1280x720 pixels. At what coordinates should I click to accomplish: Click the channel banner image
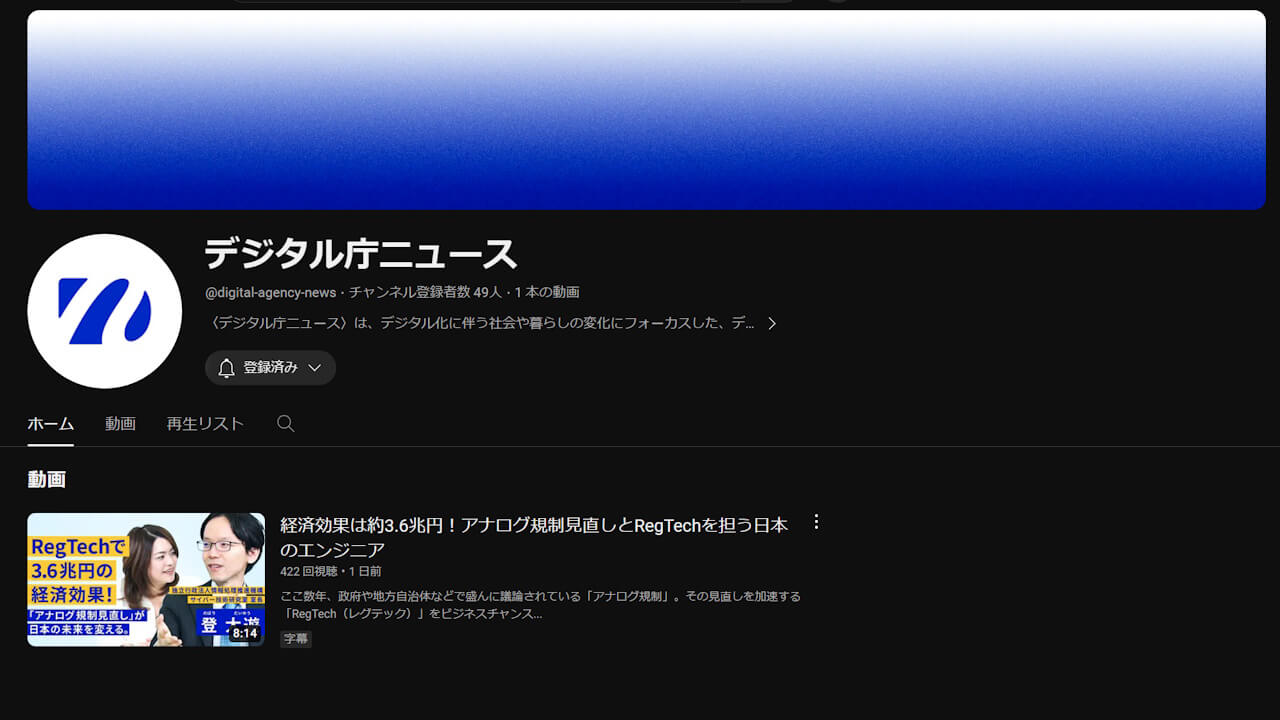(646, 110)
